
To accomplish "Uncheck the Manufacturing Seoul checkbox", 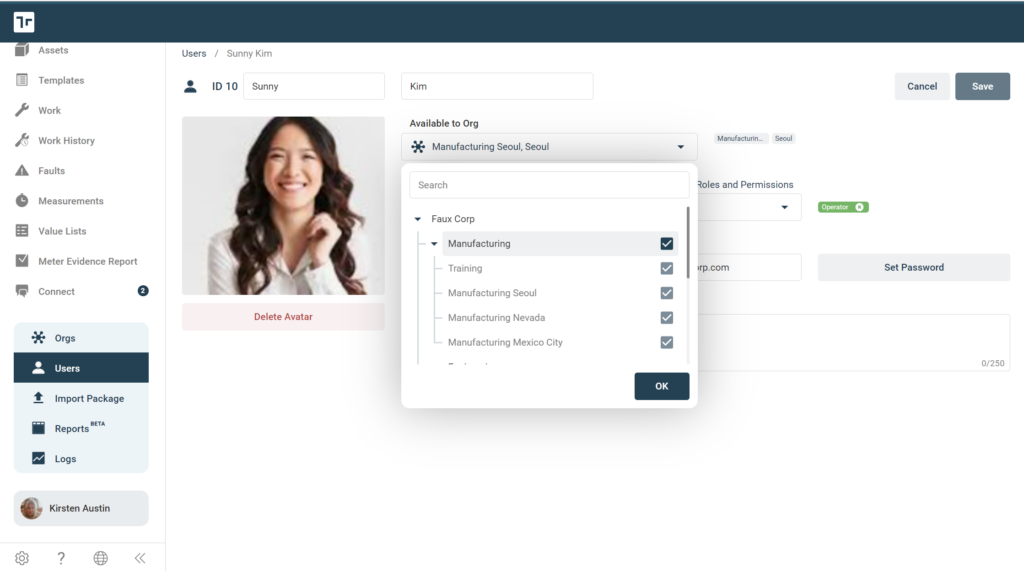I will tap(667, 293).
